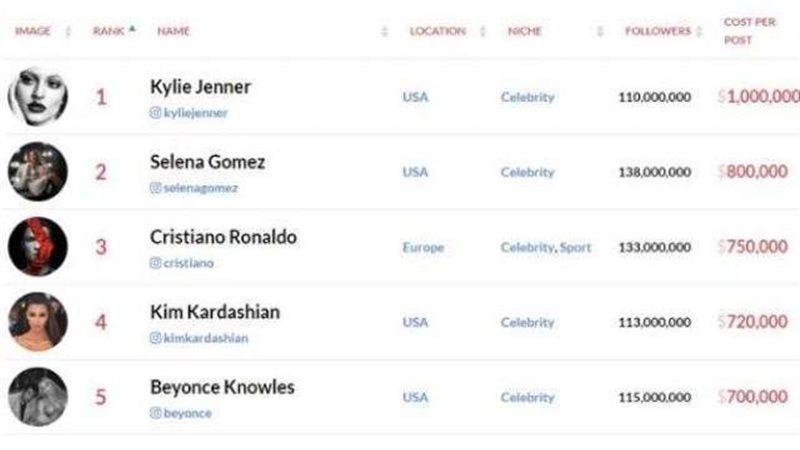Screen dimensions: 800x450
Task: Open the kimkardashian handle link
Action: (x=206, y=338)
